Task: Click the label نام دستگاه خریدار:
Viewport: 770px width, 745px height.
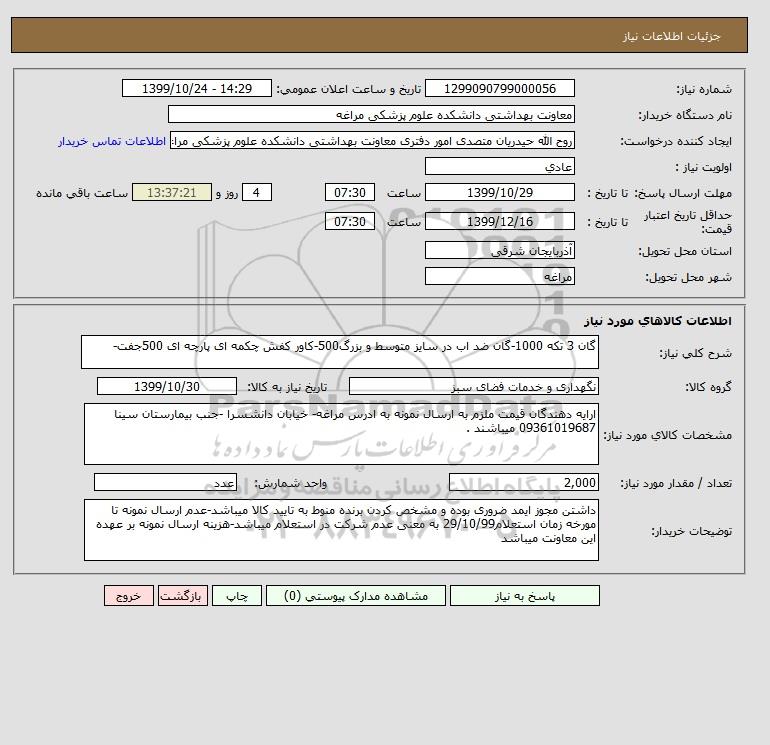Action: [685, 115]
